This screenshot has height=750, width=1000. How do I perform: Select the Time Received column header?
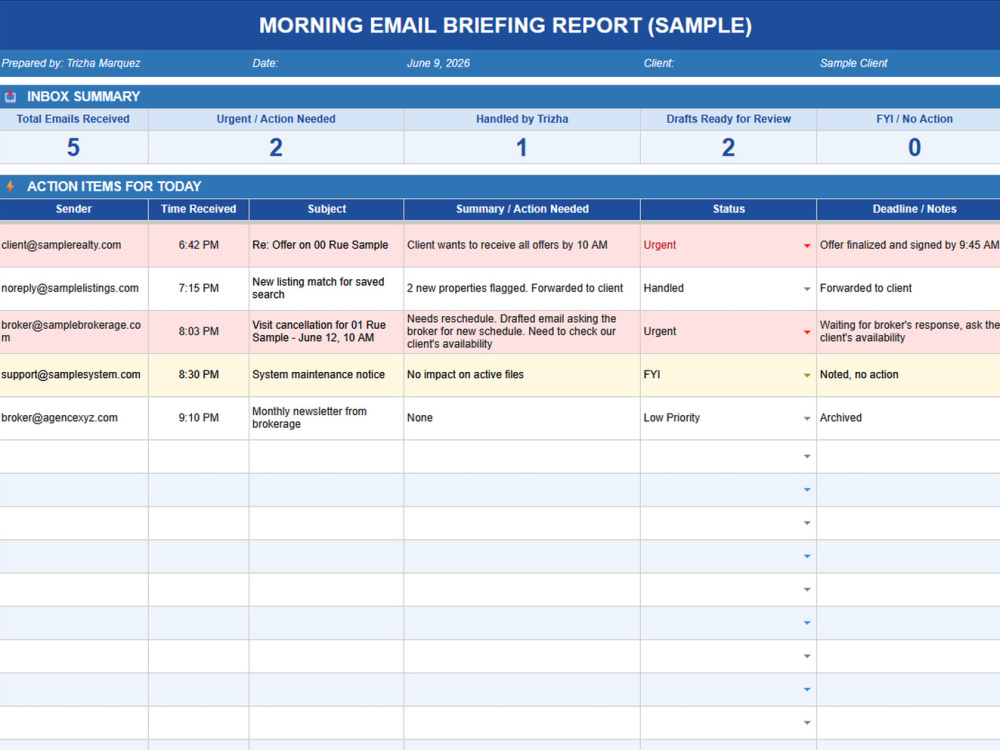pos(198,209)
